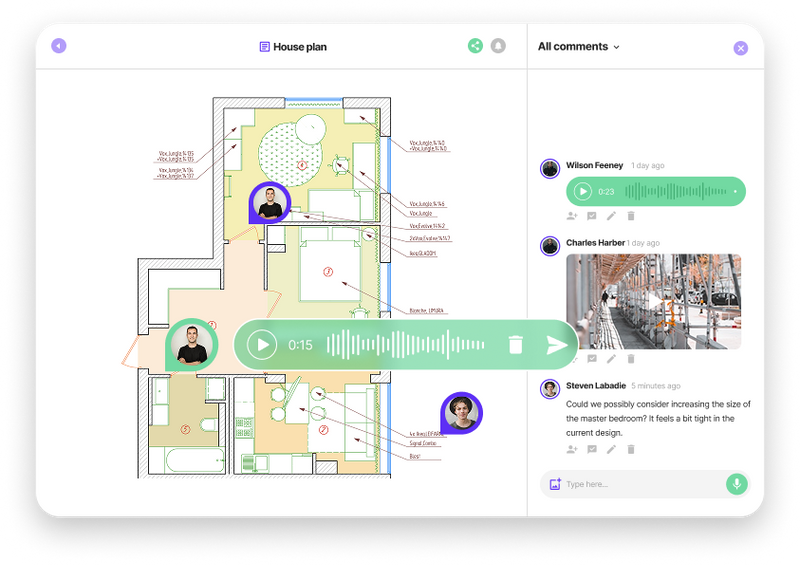Screen dimensions: 800x565
Task: Send the 0:15 voice recording
Action: [x=556, y=345]
